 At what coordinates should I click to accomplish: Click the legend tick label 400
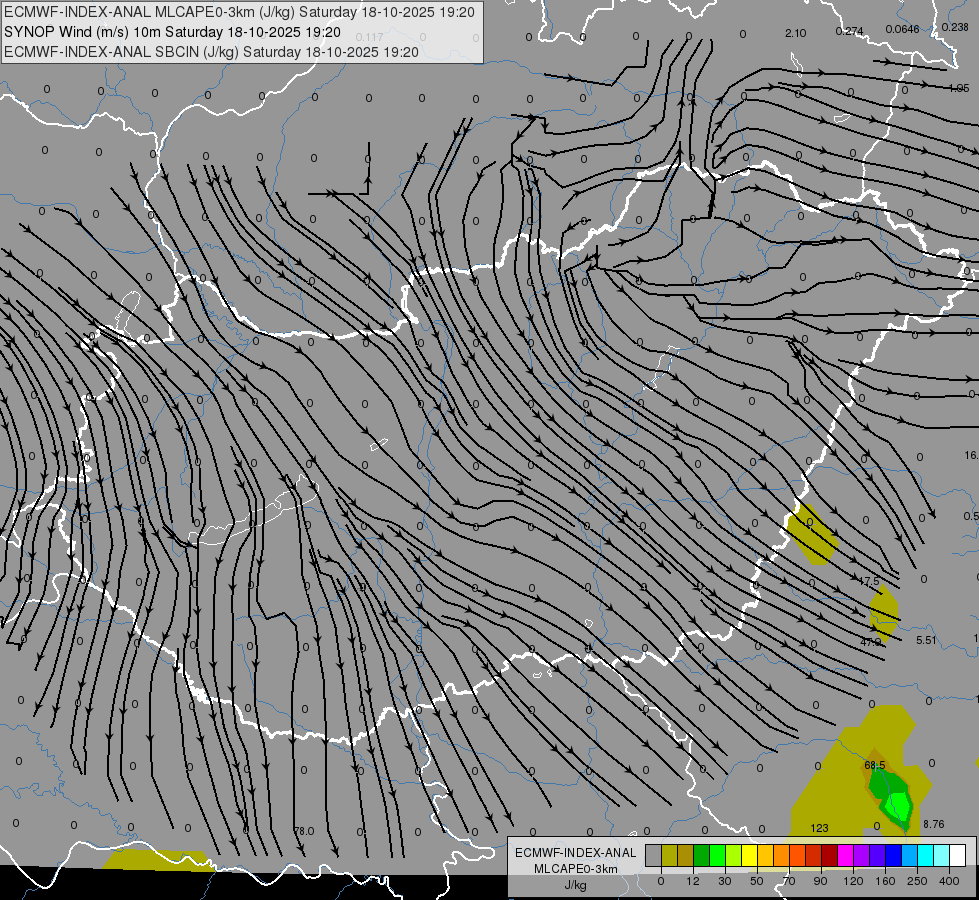tap(949, 882)
